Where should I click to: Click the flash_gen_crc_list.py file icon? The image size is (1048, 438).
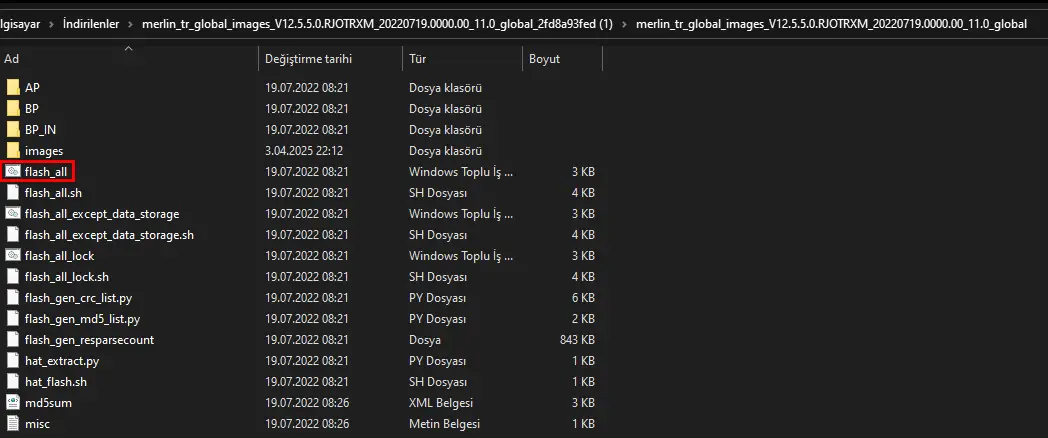13,298
